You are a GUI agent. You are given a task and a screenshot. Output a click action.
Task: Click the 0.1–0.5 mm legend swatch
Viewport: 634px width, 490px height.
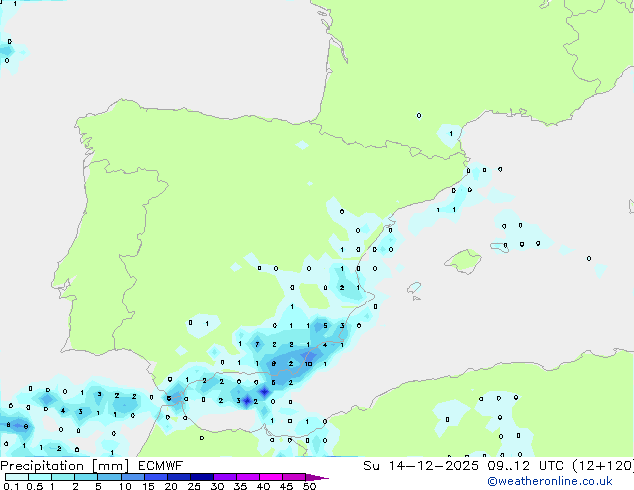17,477
